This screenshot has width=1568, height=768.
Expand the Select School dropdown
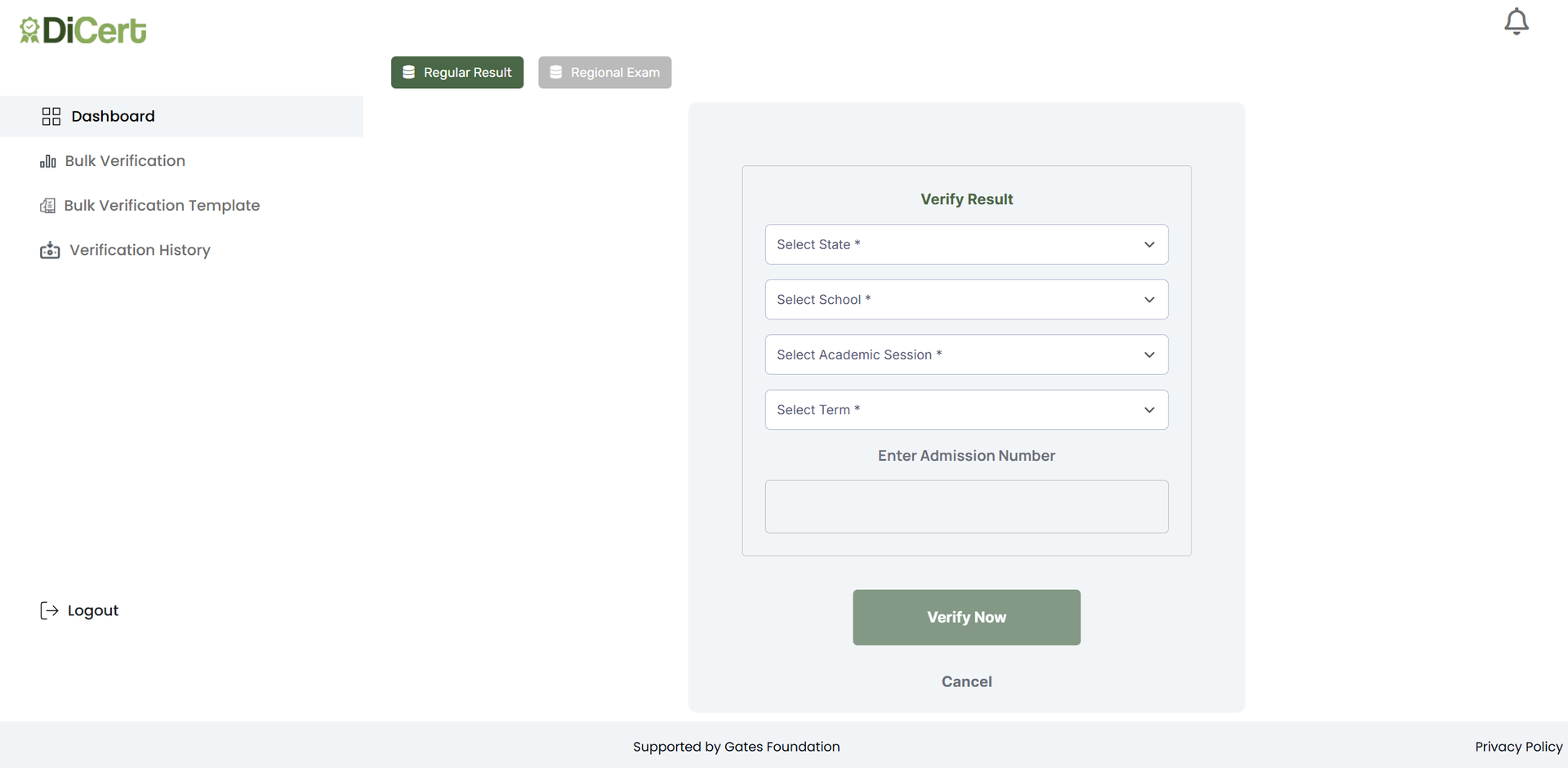click(966, 299)
